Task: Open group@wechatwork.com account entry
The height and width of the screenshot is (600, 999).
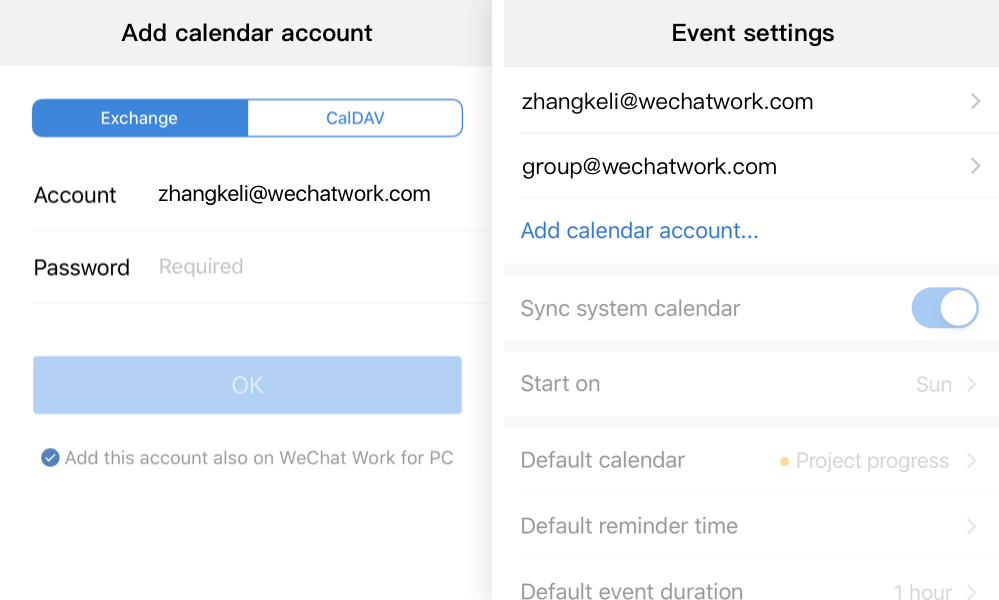Action: (649, 166)
